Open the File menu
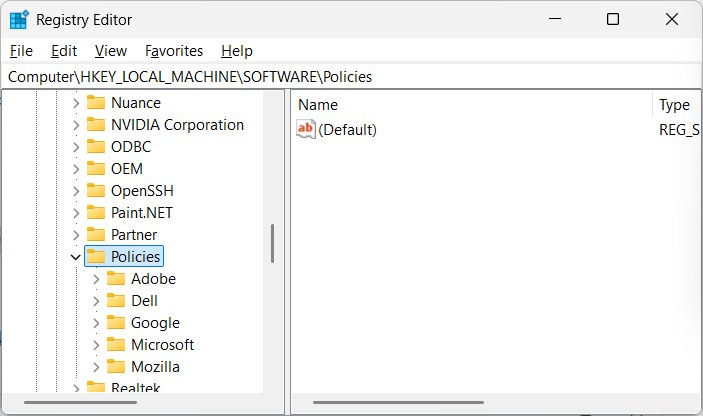The width and height of the screenshot is (703, 416). point(21,51)
